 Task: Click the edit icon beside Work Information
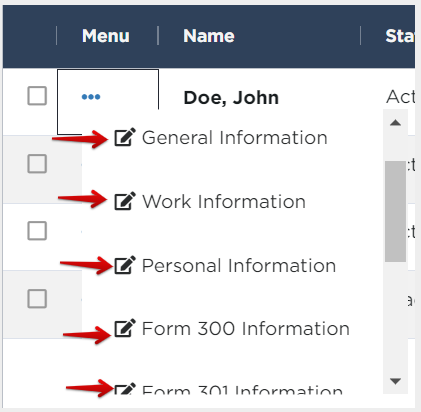pos(125,201)
